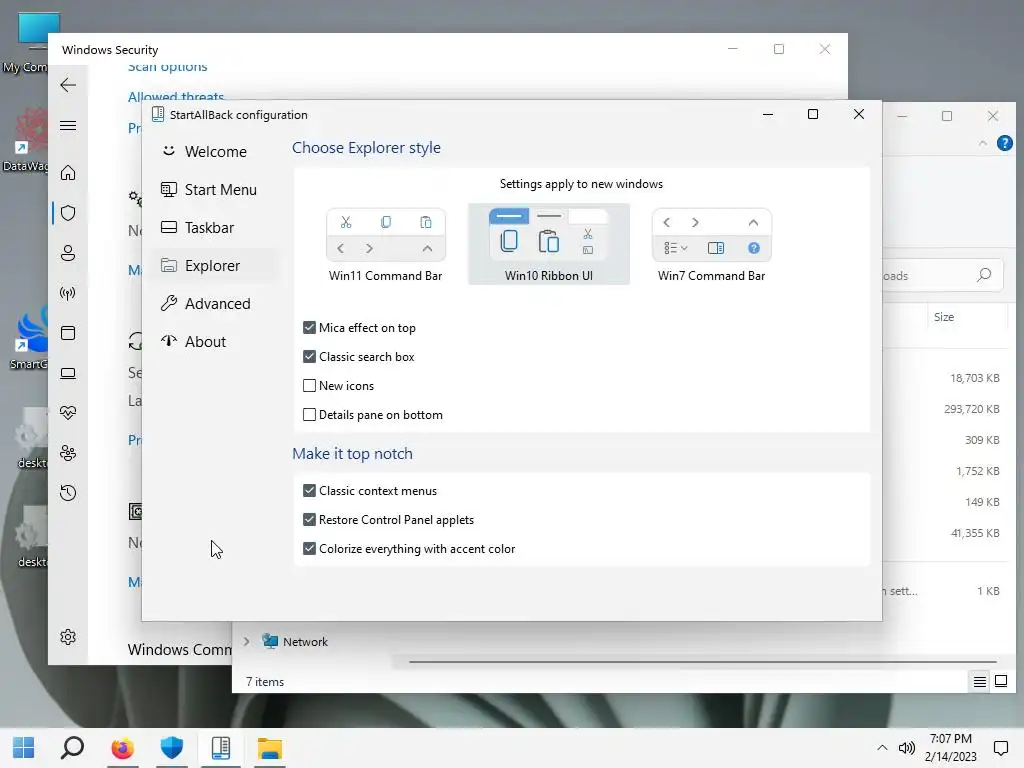
Task: Click the Explorer horizontal scrollbar
Action: coord(703,662)
